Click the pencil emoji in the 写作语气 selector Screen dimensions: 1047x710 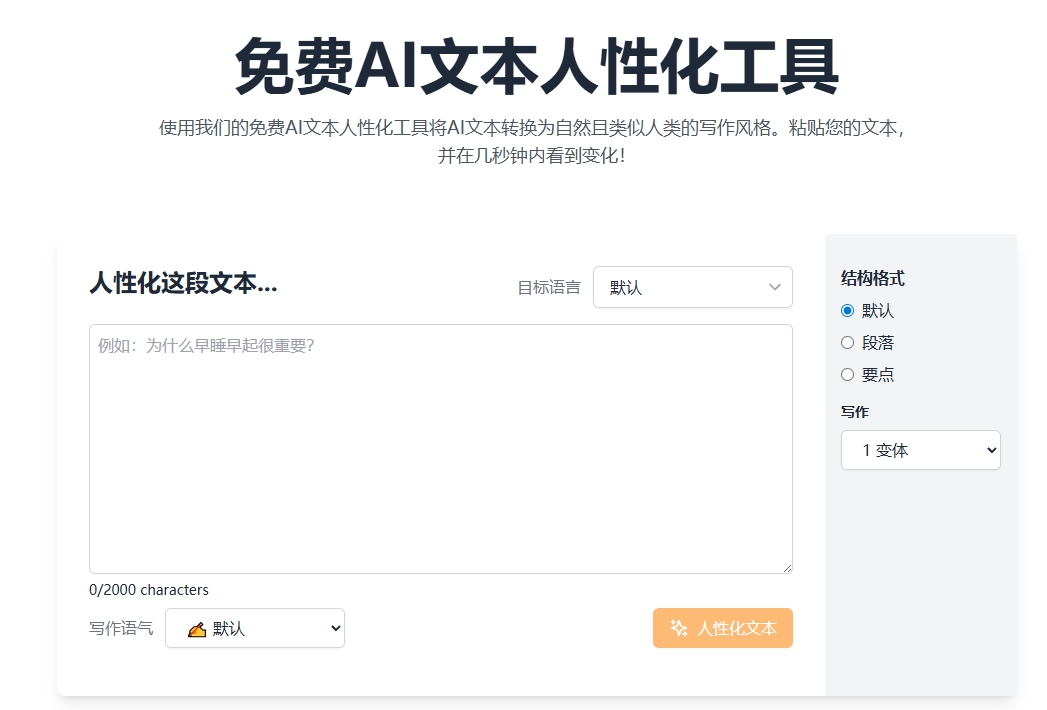point(196,629)
